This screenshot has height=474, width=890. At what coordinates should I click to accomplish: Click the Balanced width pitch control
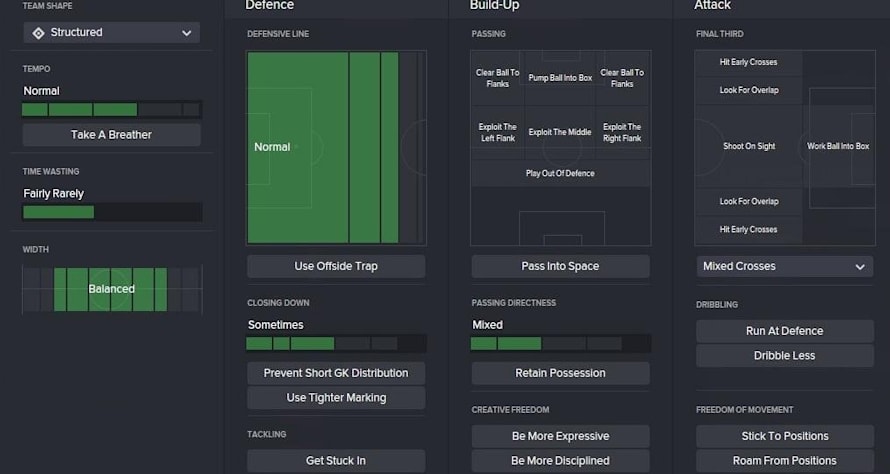(x=112, y=289)
